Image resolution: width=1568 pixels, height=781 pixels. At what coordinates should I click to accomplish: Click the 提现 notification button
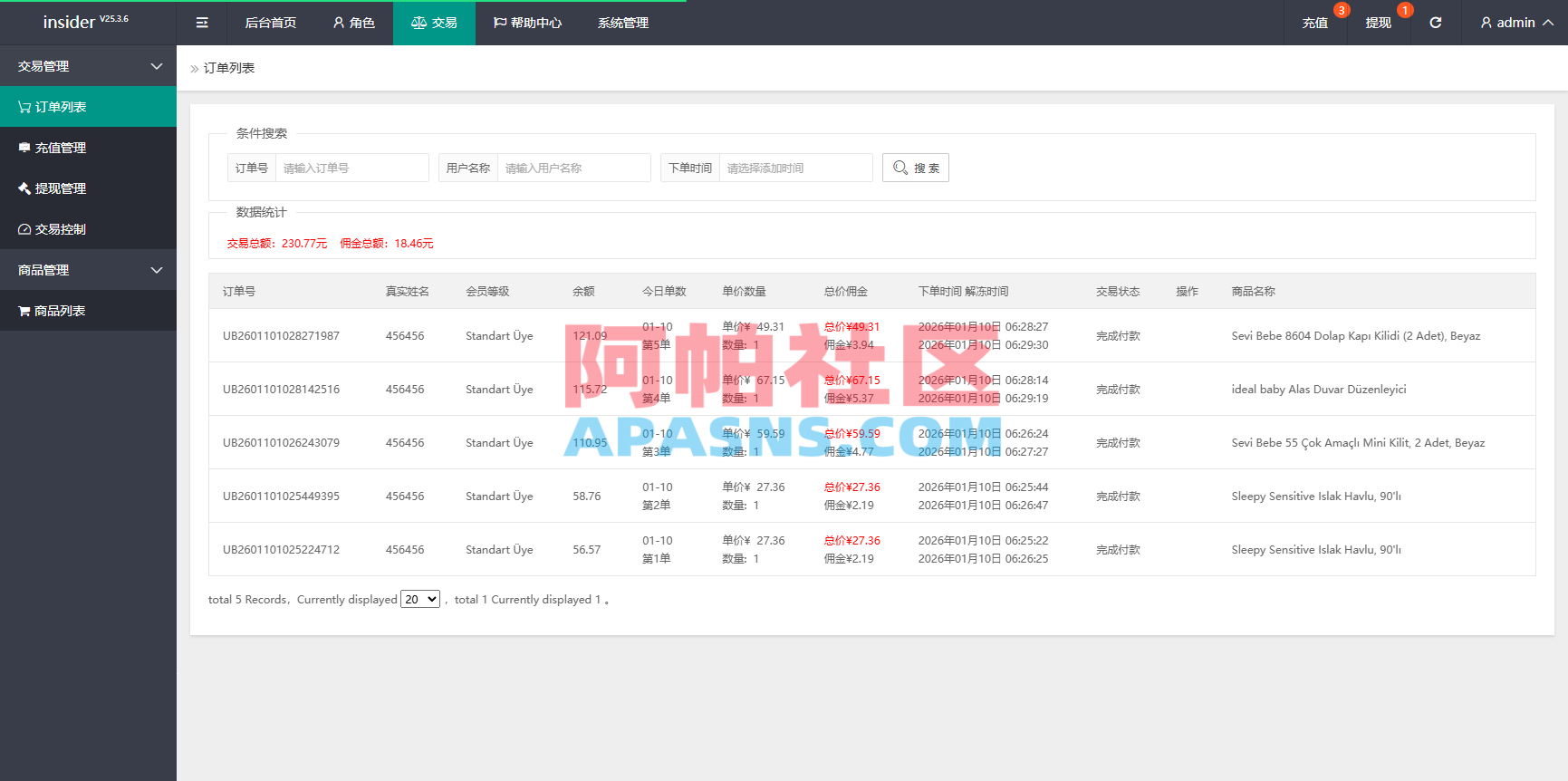[1379, 23]
